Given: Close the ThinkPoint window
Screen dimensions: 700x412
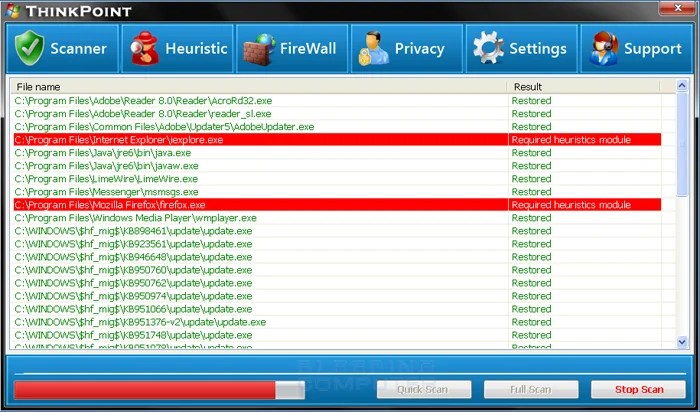Looking at the screenshot, I should tap(677, 8).
